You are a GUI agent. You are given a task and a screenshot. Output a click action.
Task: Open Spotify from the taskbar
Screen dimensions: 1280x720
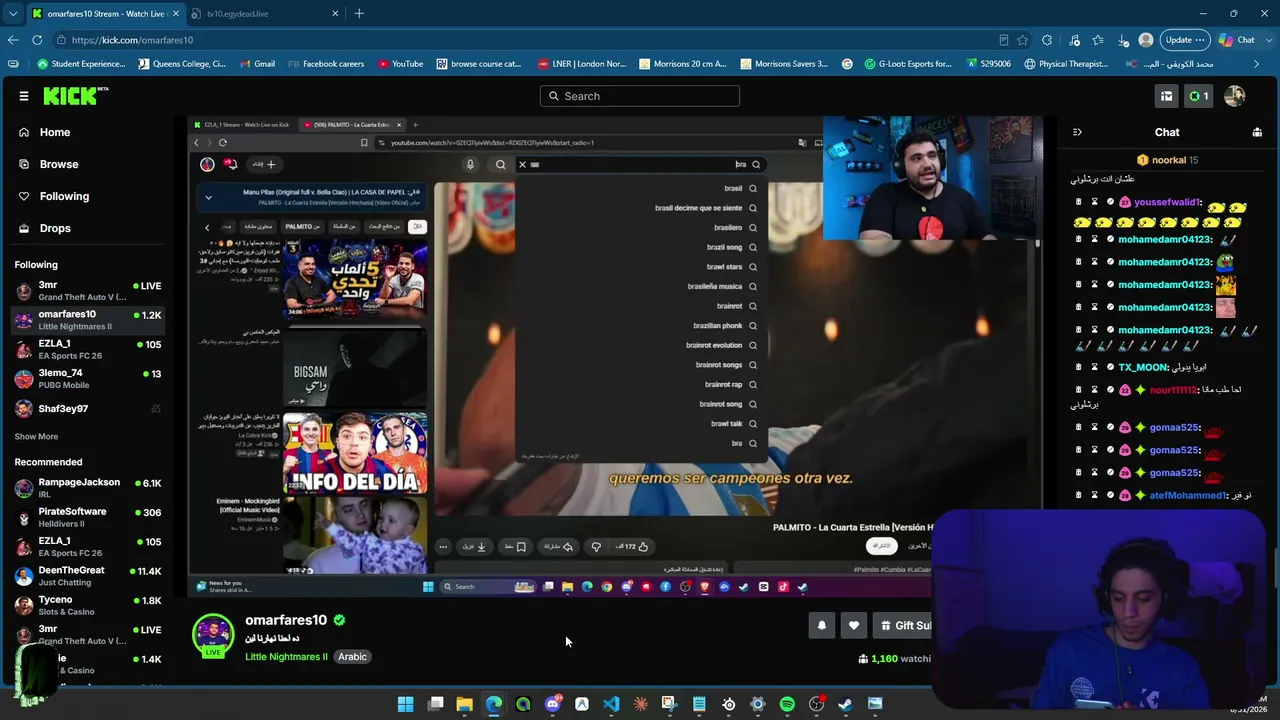click(787, 704)
